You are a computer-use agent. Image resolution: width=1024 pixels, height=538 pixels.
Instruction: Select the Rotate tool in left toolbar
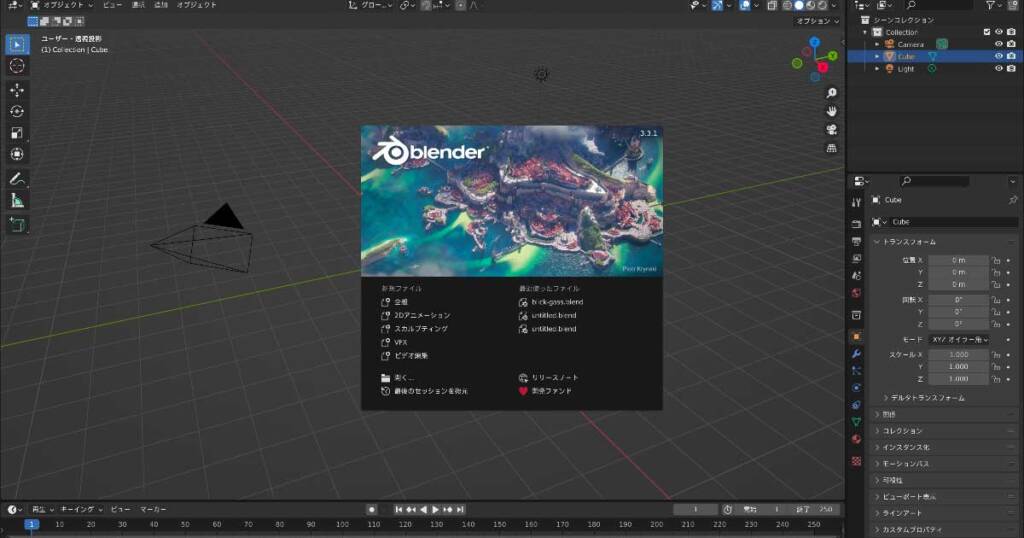(x=17, y=111)
